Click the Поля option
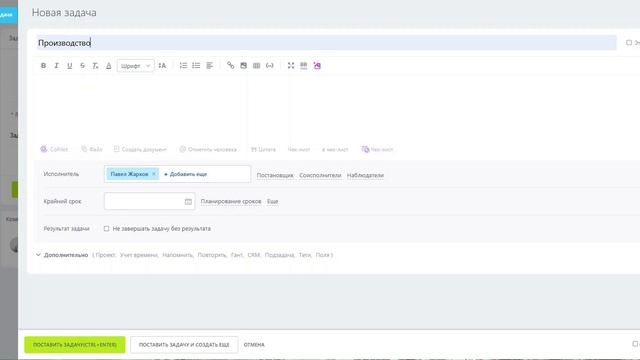 (x=322, y=255)
